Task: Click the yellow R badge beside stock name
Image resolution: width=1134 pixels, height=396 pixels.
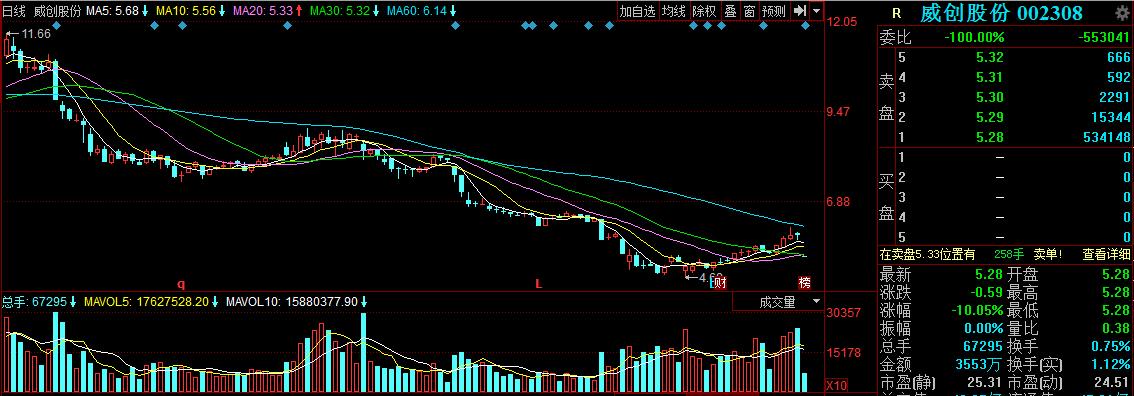Action: tap(897, 13)
